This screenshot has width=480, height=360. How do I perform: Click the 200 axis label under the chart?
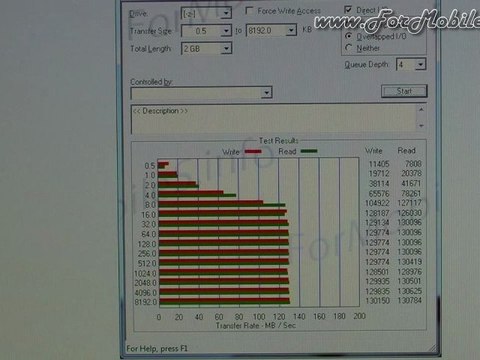(359, 316)
